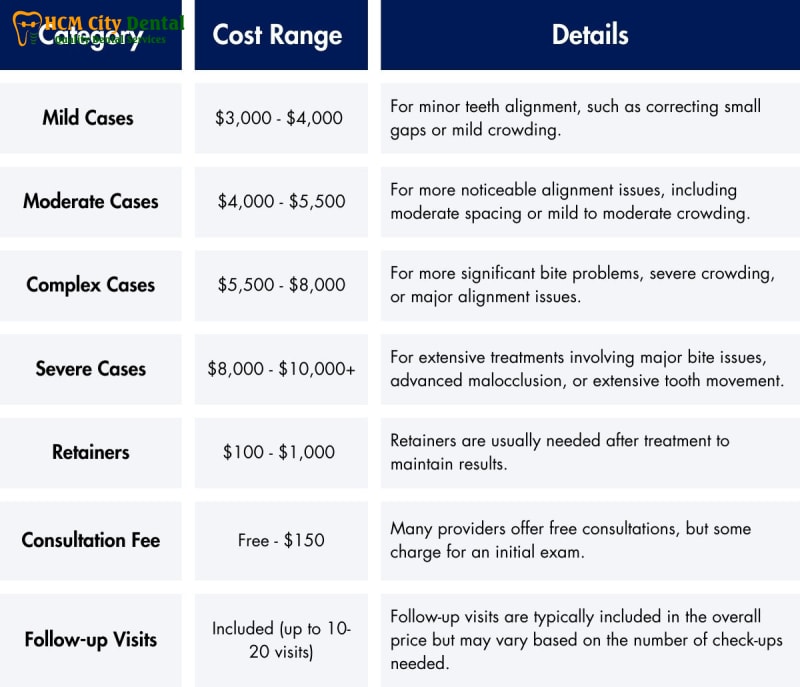Click the $100 - $1,000 cost cell
This screenshot has height=687, width=800.
279,452
